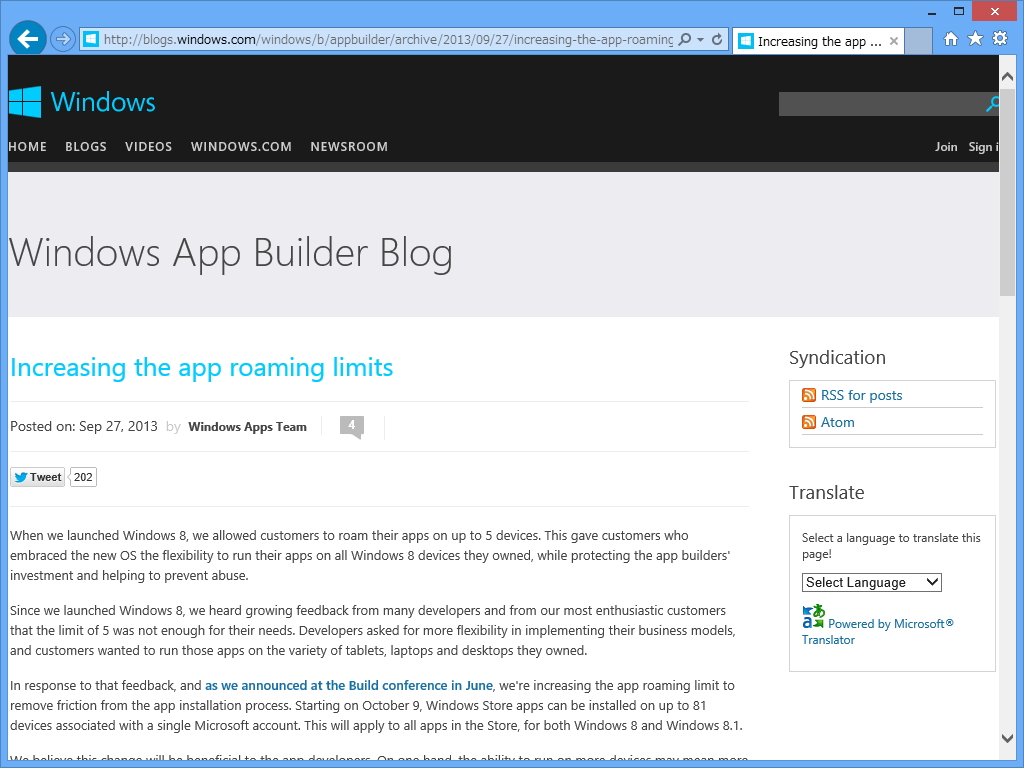This screenshot has width=1024, height=768.
Task: Open the NEWSROOM navigation item
Action: pos(349,146)
